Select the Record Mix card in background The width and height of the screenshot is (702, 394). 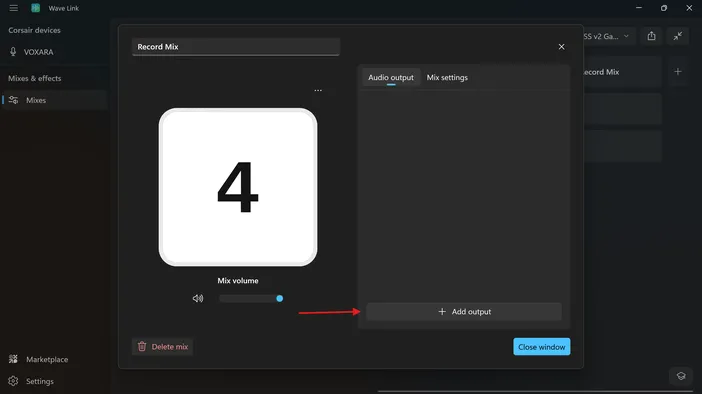[x=622, y=72]
